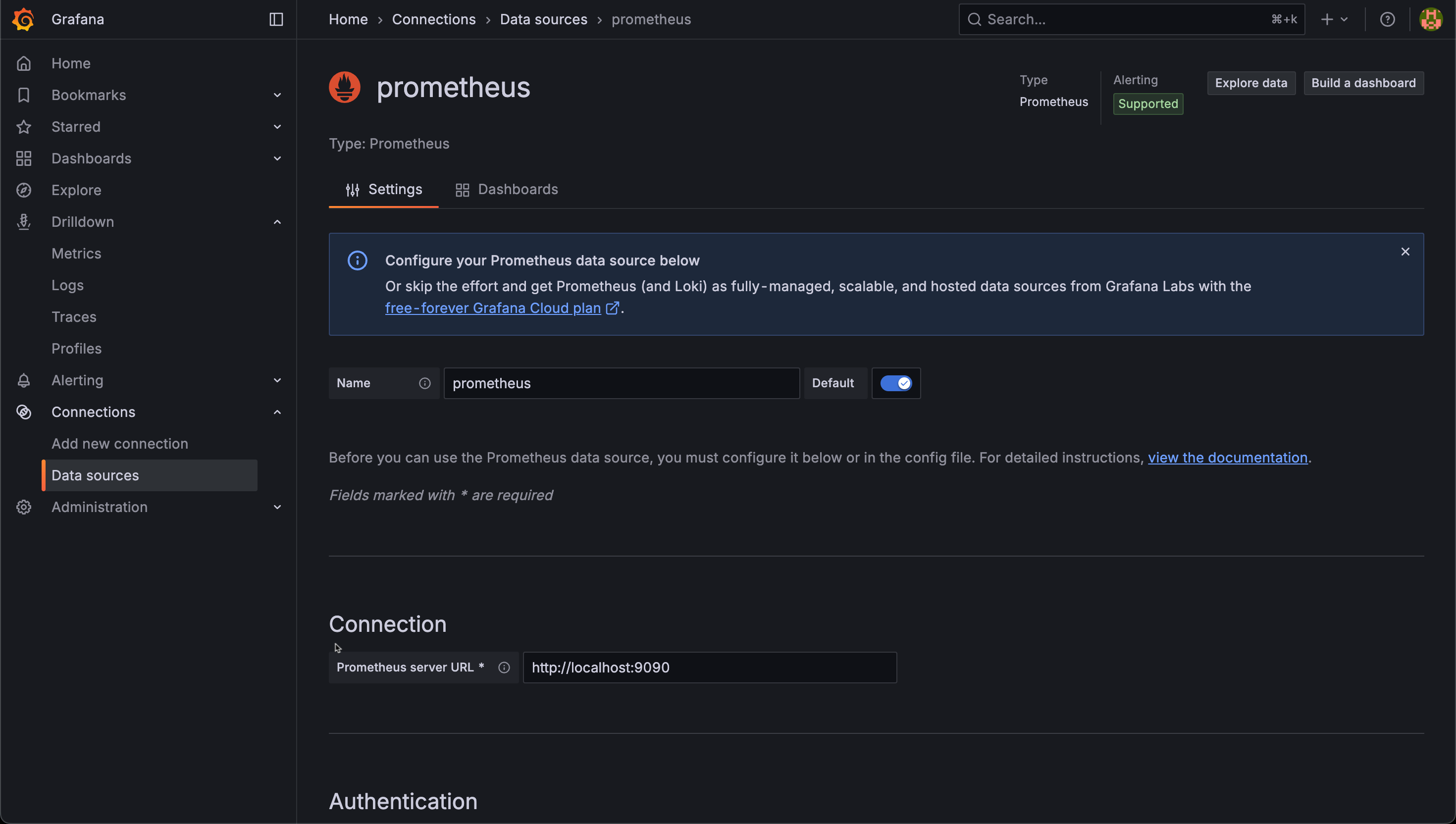
Task: Click the Grafana logo icon
Action: click(23, 19)
